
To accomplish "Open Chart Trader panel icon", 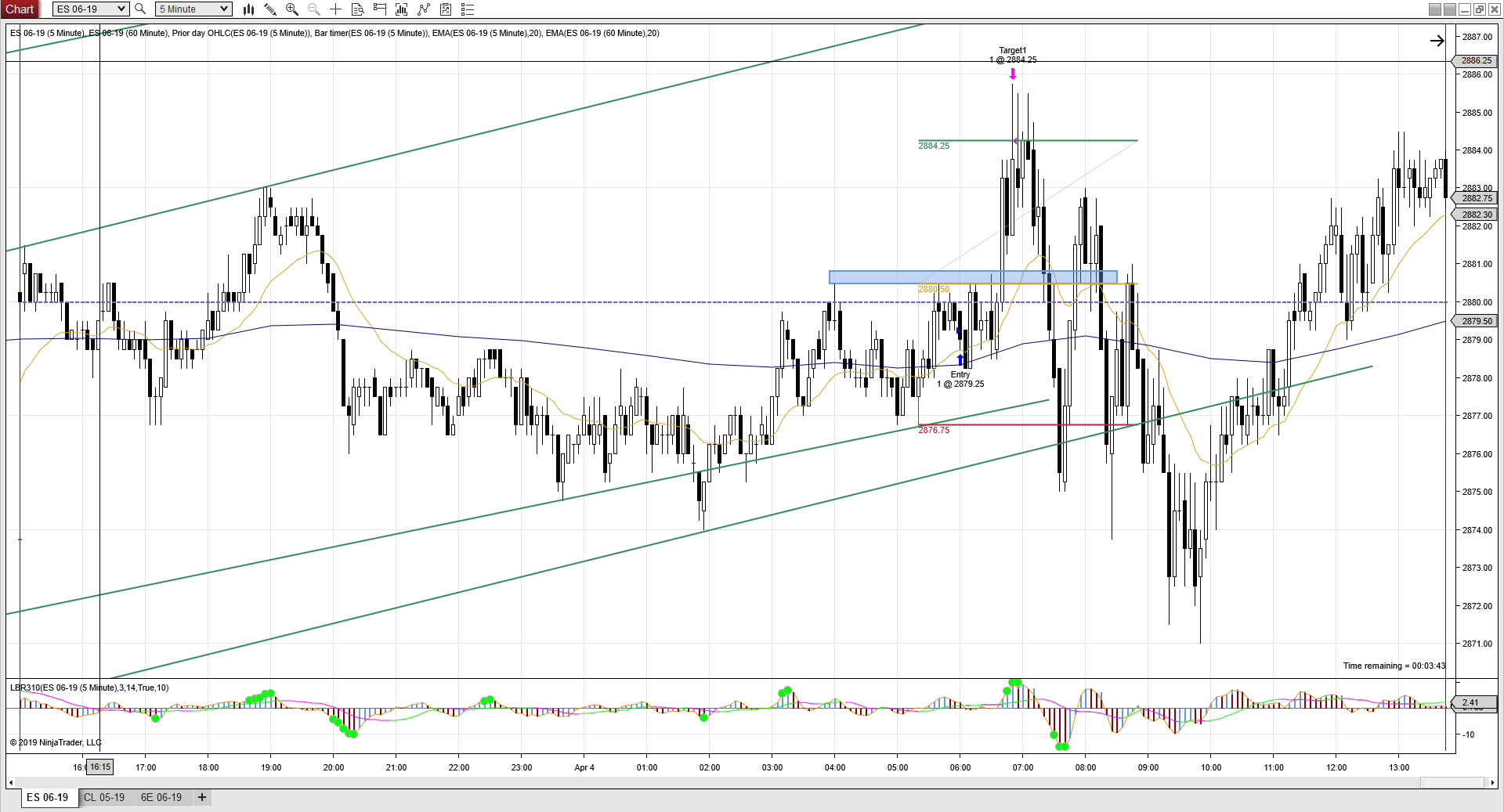I will point(380,9).
